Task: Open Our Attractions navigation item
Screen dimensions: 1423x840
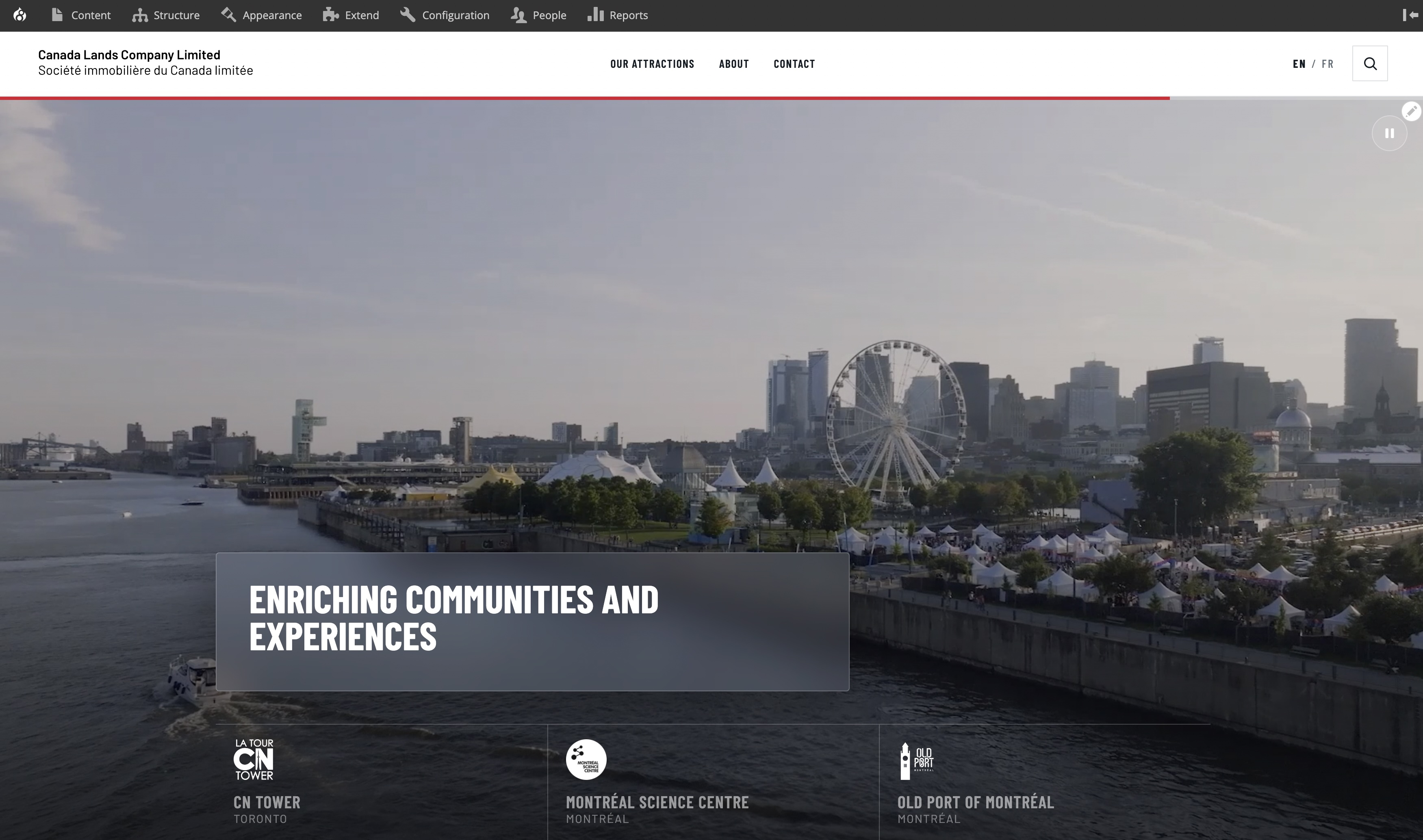Action: pyautogui.click(x=652, y=64)
